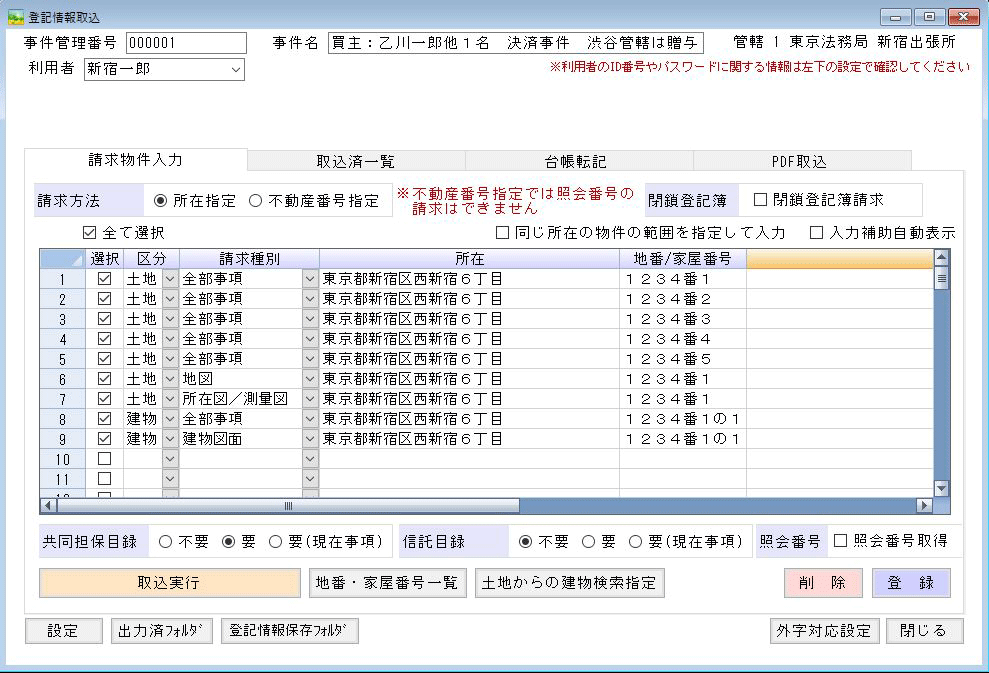Viewport: 989px width, 673px height.
Task: Click the grid select-all corner cell
Action: (x=60, y=259)
